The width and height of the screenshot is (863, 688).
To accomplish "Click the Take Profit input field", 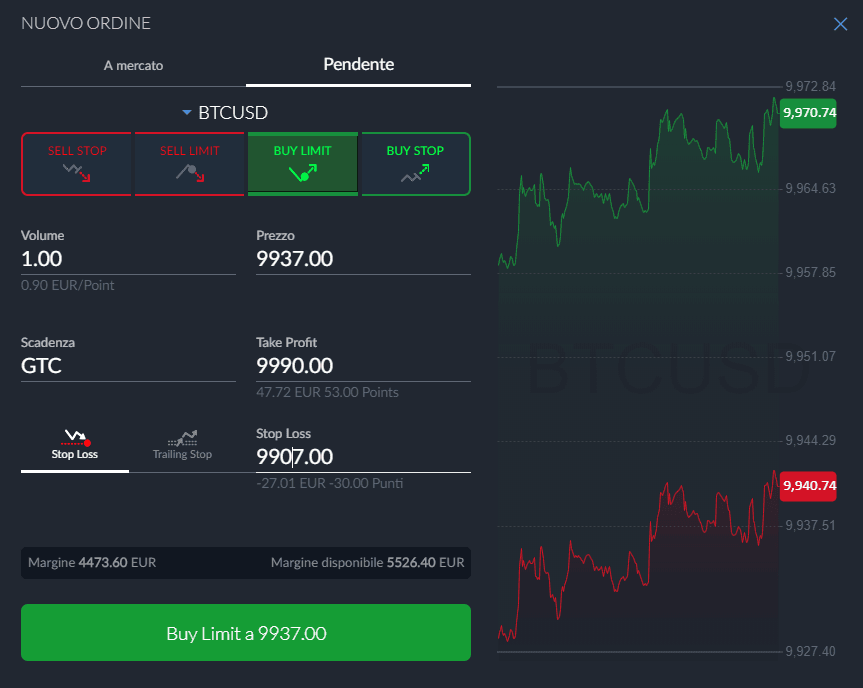I will [363, 365].
